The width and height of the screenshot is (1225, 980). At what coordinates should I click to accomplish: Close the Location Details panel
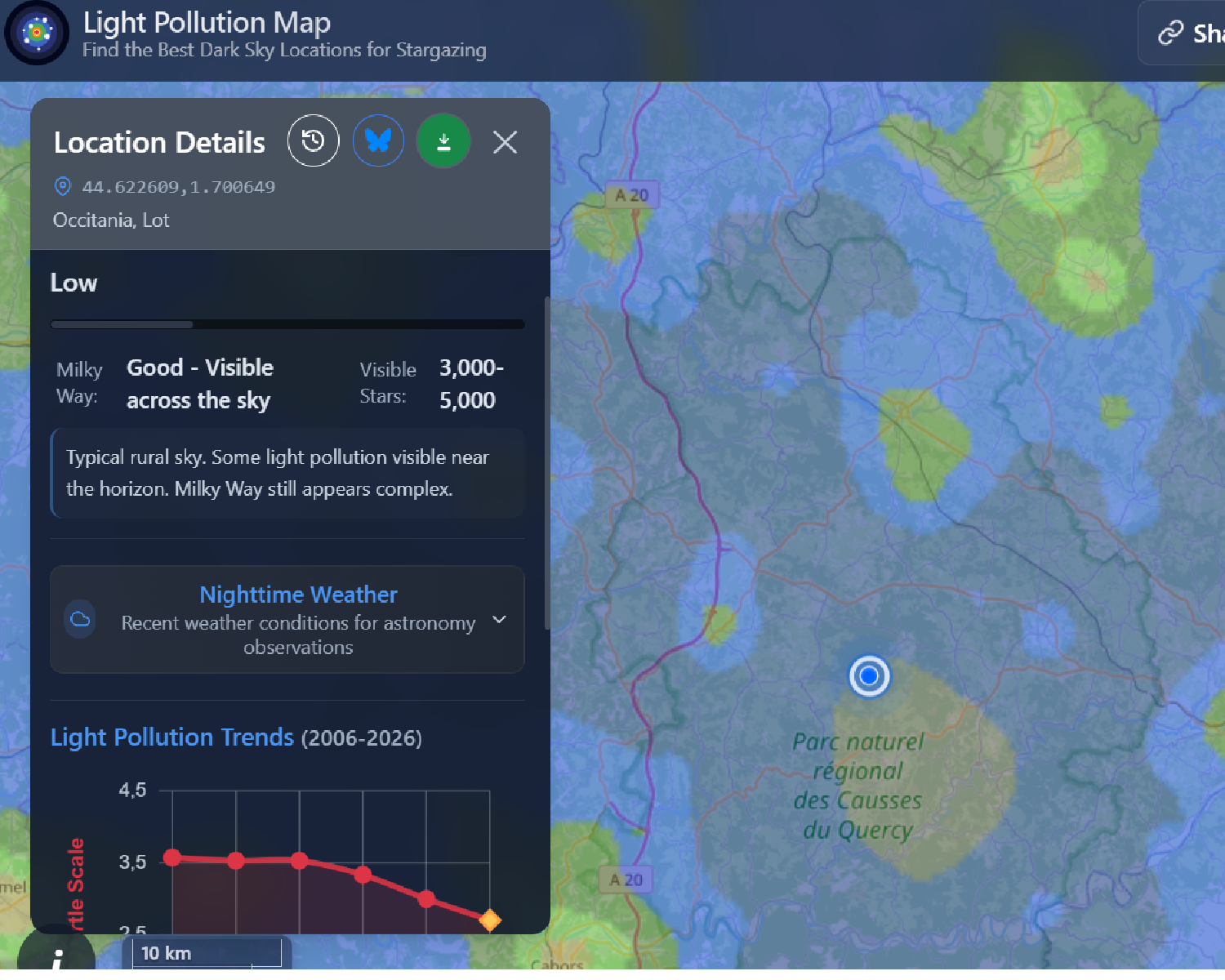tap(506, 142)
